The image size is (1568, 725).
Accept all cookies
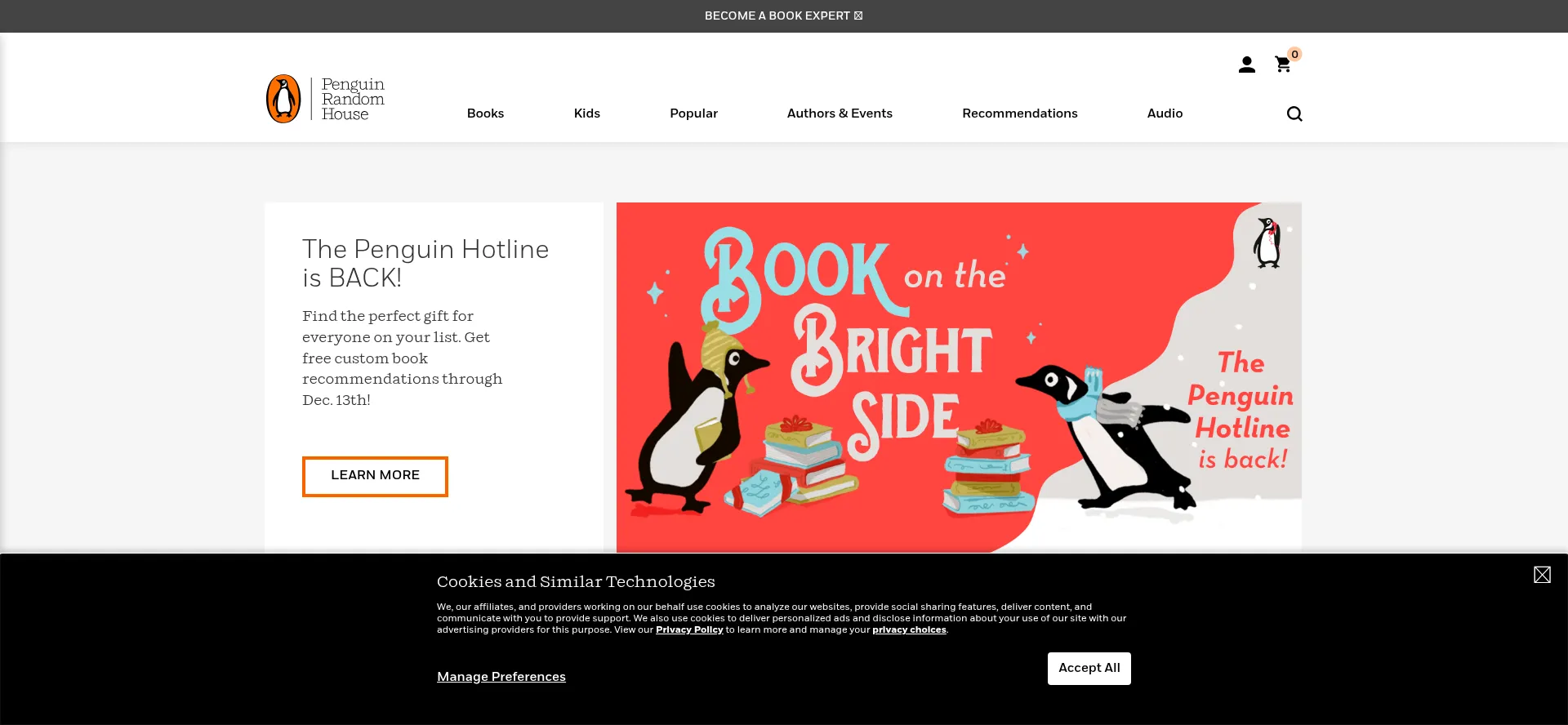1089,668
